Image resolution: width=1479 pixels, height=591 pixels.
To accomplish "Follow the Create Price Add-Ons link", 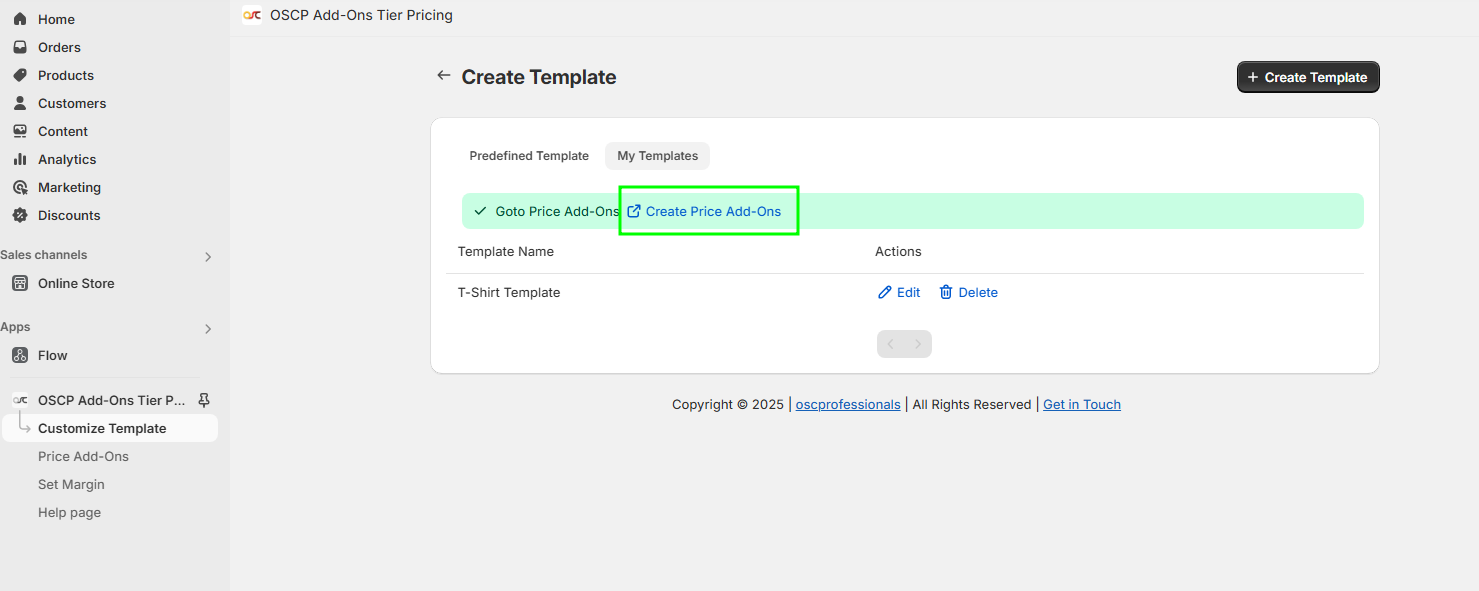I will [x=712, y=211].
